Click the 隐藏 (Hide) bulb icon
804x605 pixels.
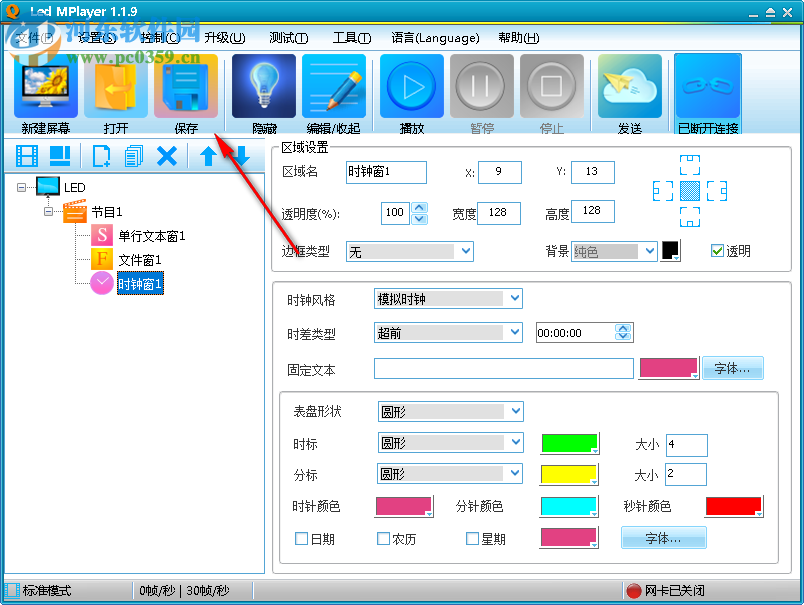(262, 92)
